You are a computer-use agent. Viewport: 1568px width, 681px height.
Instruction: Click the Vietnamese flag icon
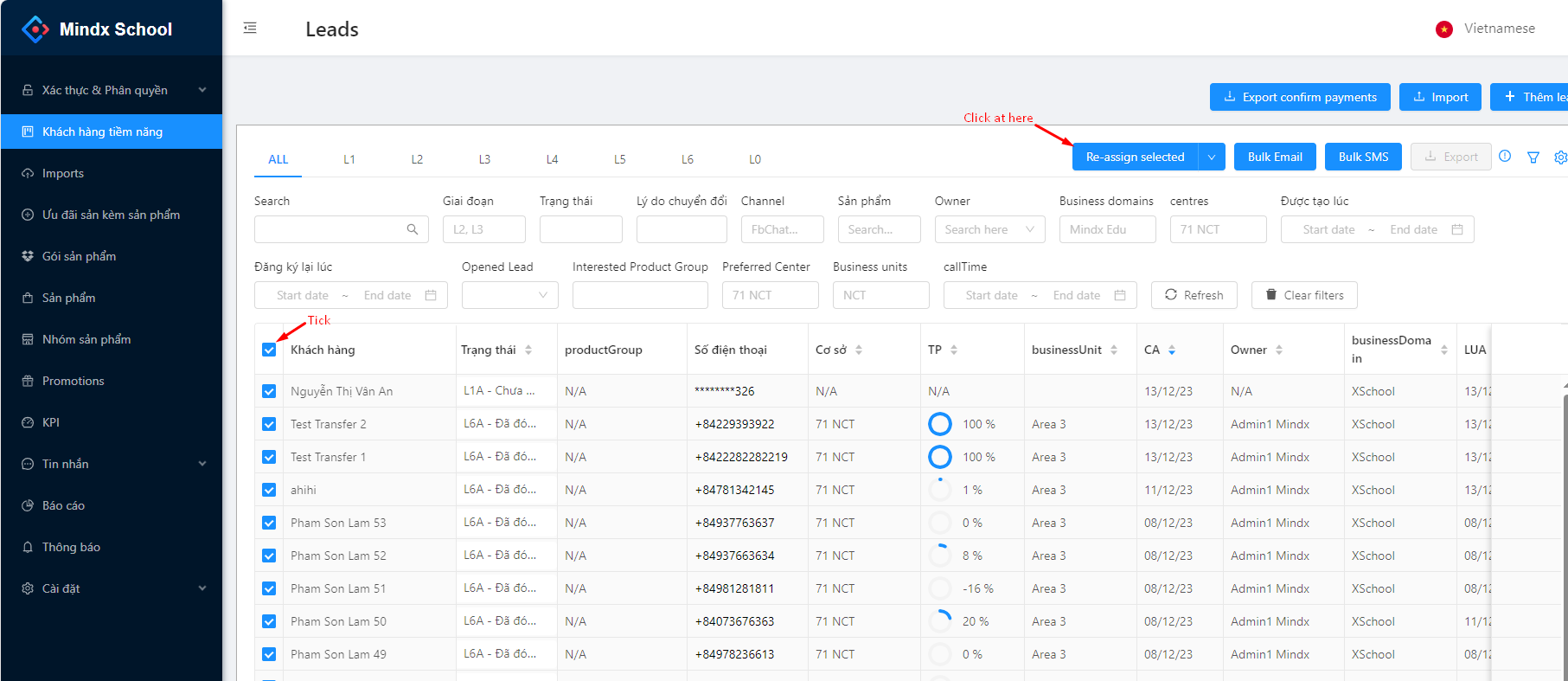1444,29
